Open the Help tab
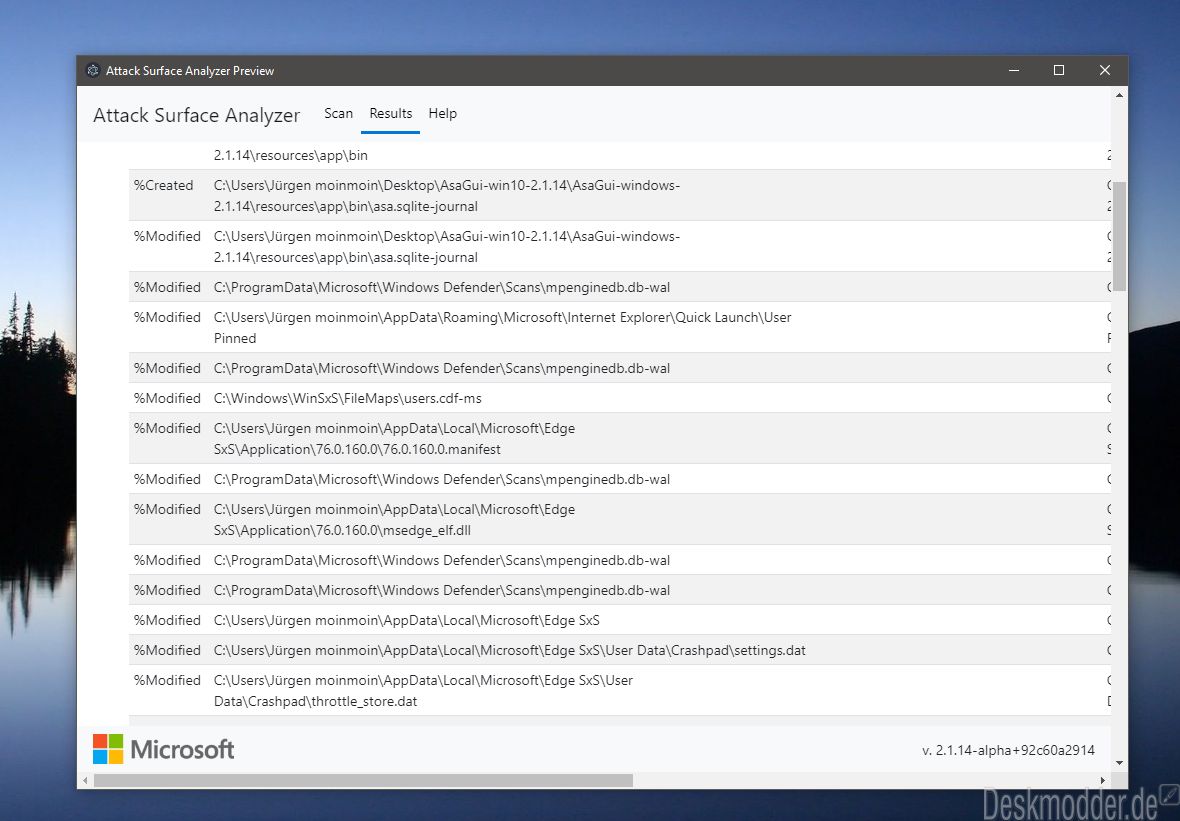The height and width of the screenshot is (821, 1180). pyautogui.click(x=442, y=114)
